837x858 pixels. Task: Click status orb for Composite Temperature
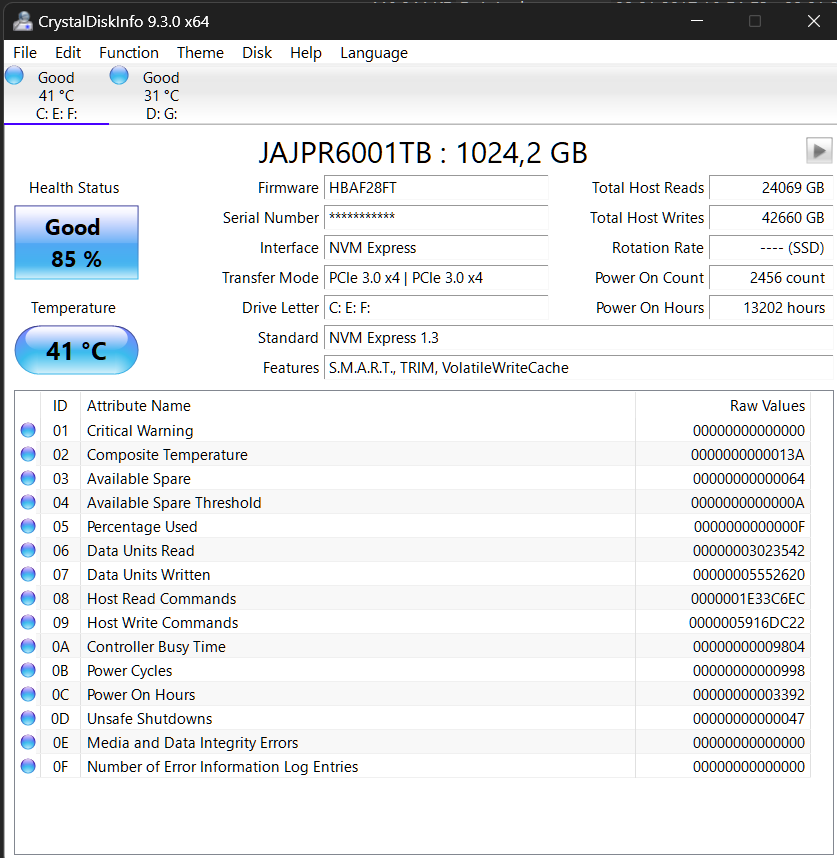(28, 454)
